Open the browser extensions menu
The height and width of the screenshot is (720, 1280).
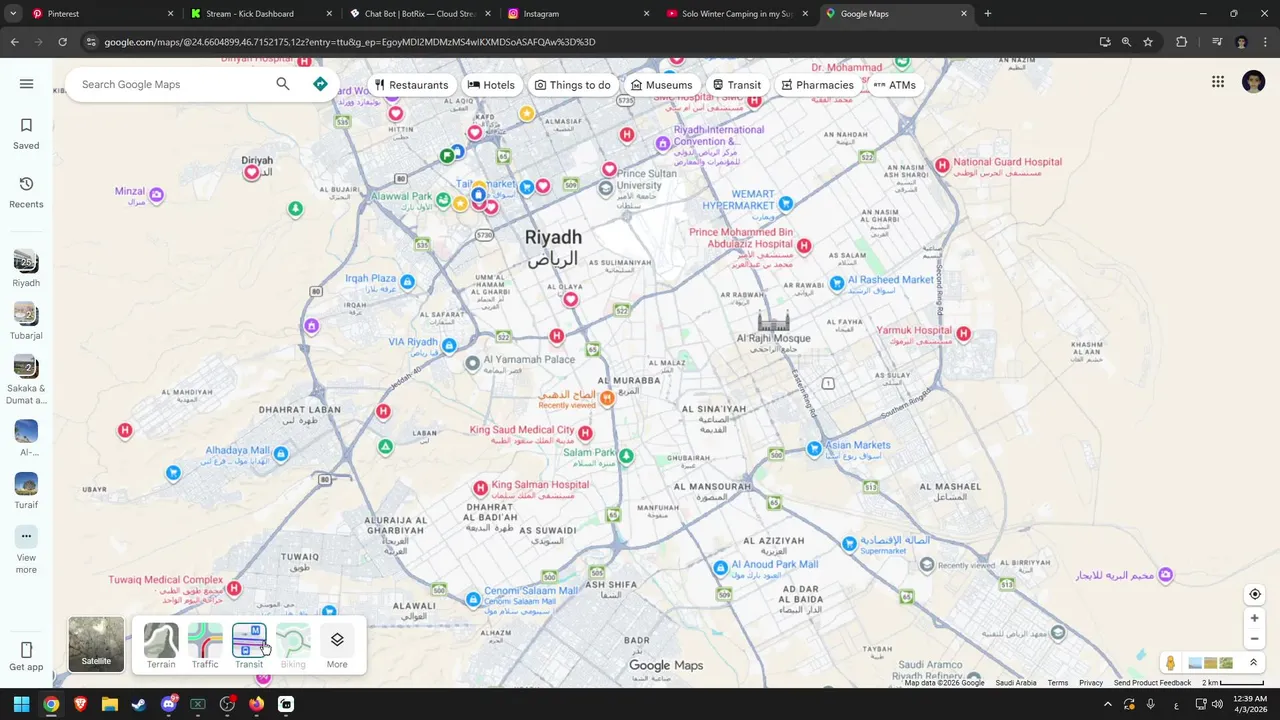(x=1181, y=42)
